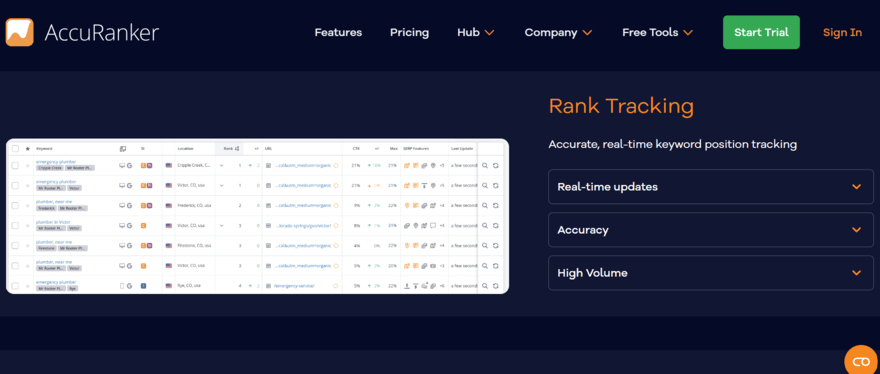Check the plumber in Victor row checkbox
The height and width of the screenshot is (374, 880).
point(15,226)
